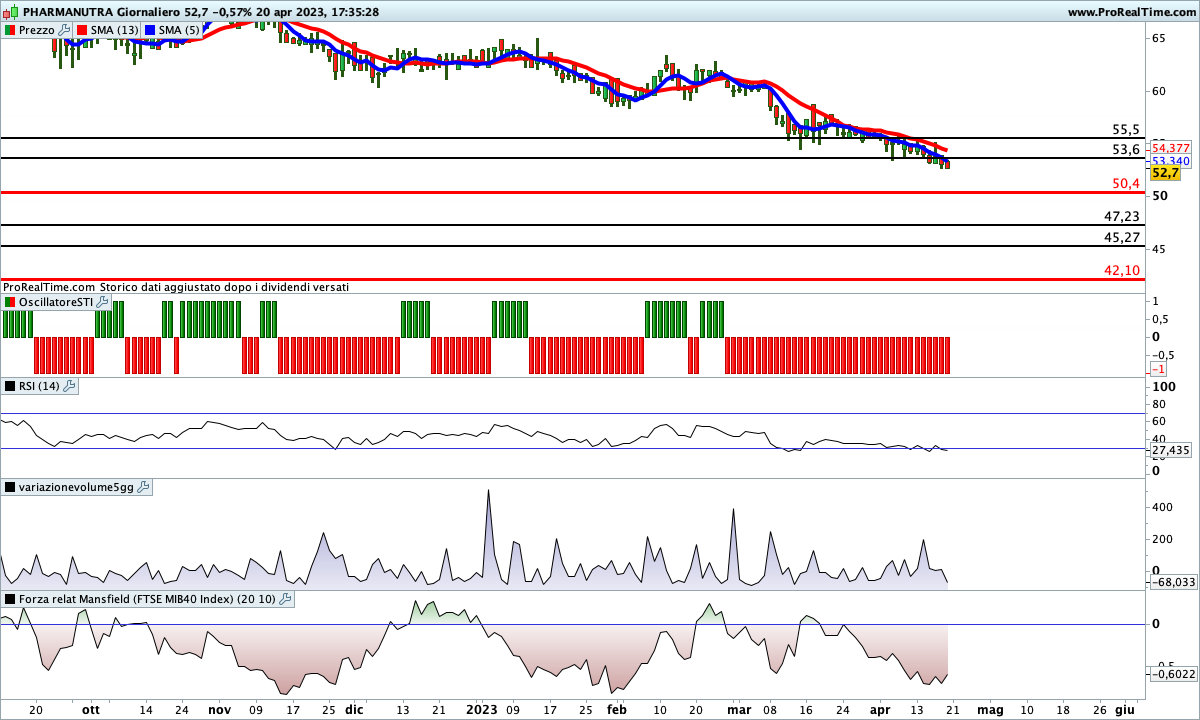Image resolution: width=1200 pixels, height=720 pixels.
Task: Open the www.ProRealTime.com link
Action: [1131, 12]
